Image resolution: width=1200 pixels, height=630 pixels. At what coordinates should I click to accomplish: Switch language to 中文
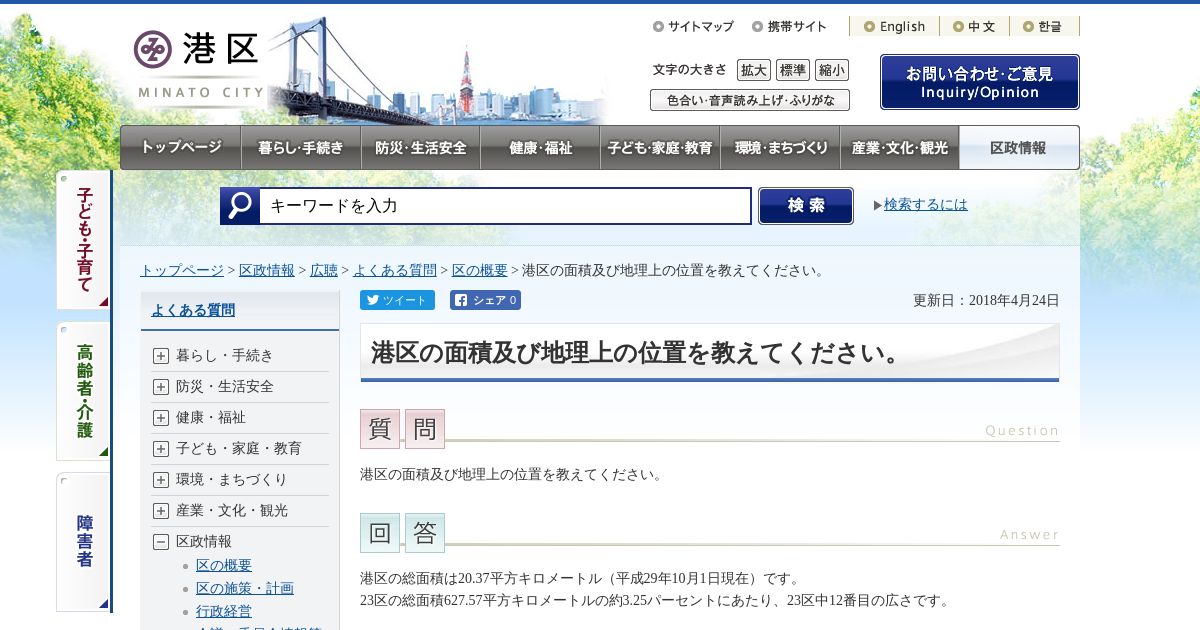point(974,27)
